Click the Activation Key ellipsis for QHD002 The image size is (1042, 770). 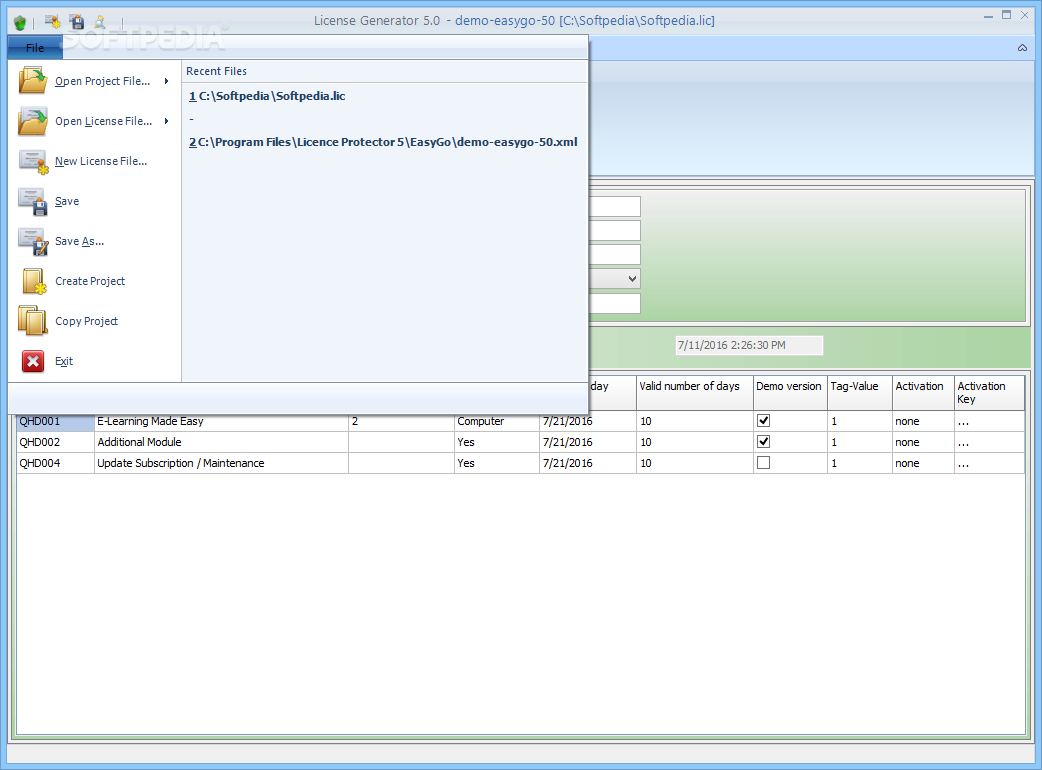click(x=989, y=442)
